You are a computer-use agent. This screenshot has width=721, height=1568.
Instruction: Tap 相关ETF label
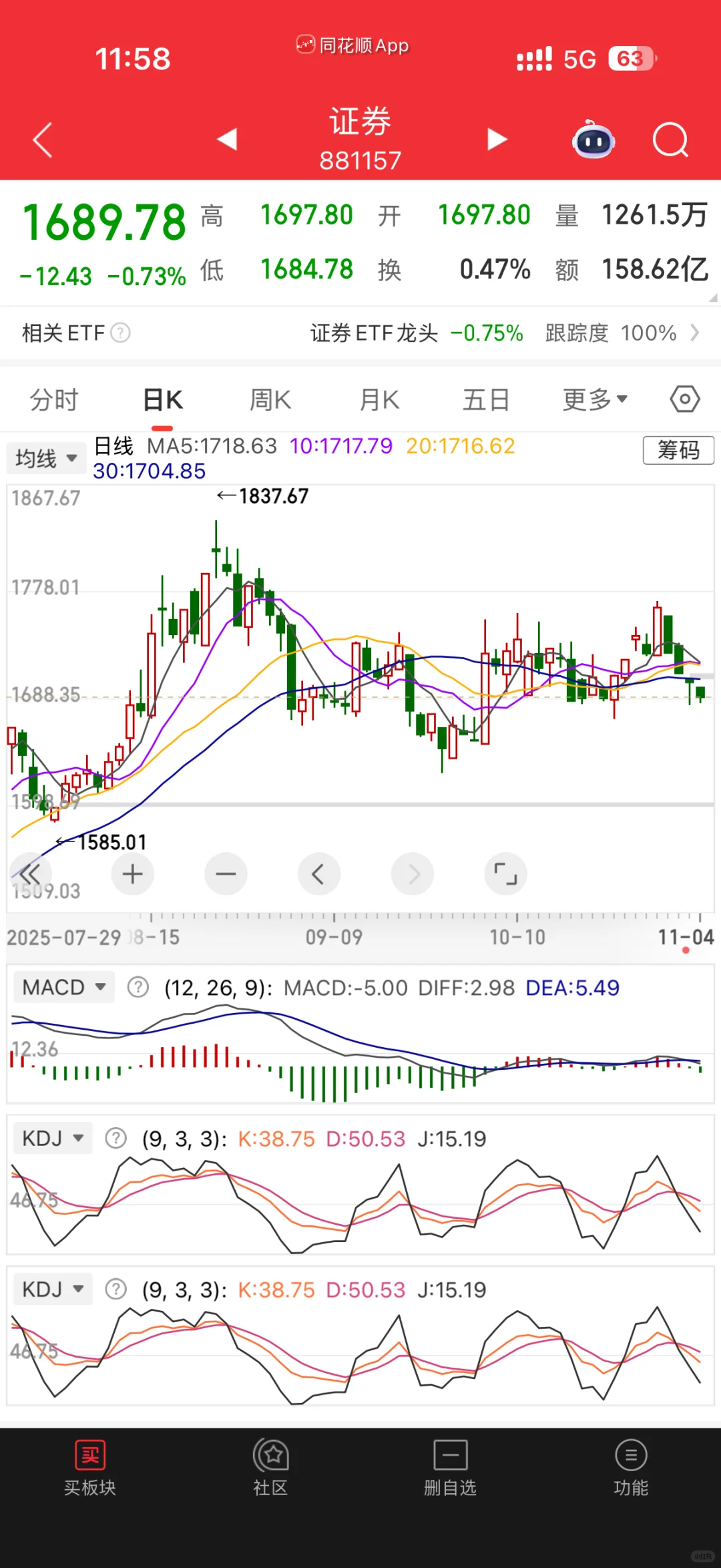(x=63, y=333)
